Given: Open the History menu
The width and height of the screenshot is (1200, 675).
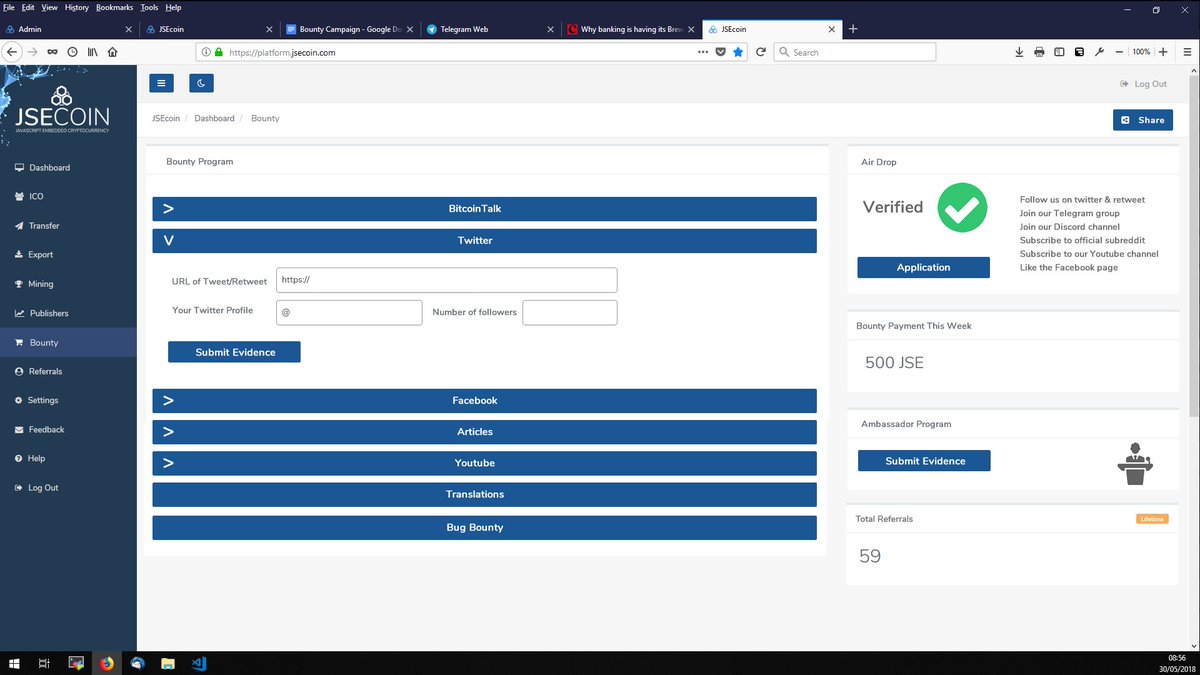Looking at the screenshot, I should click(x=76, y=7).
